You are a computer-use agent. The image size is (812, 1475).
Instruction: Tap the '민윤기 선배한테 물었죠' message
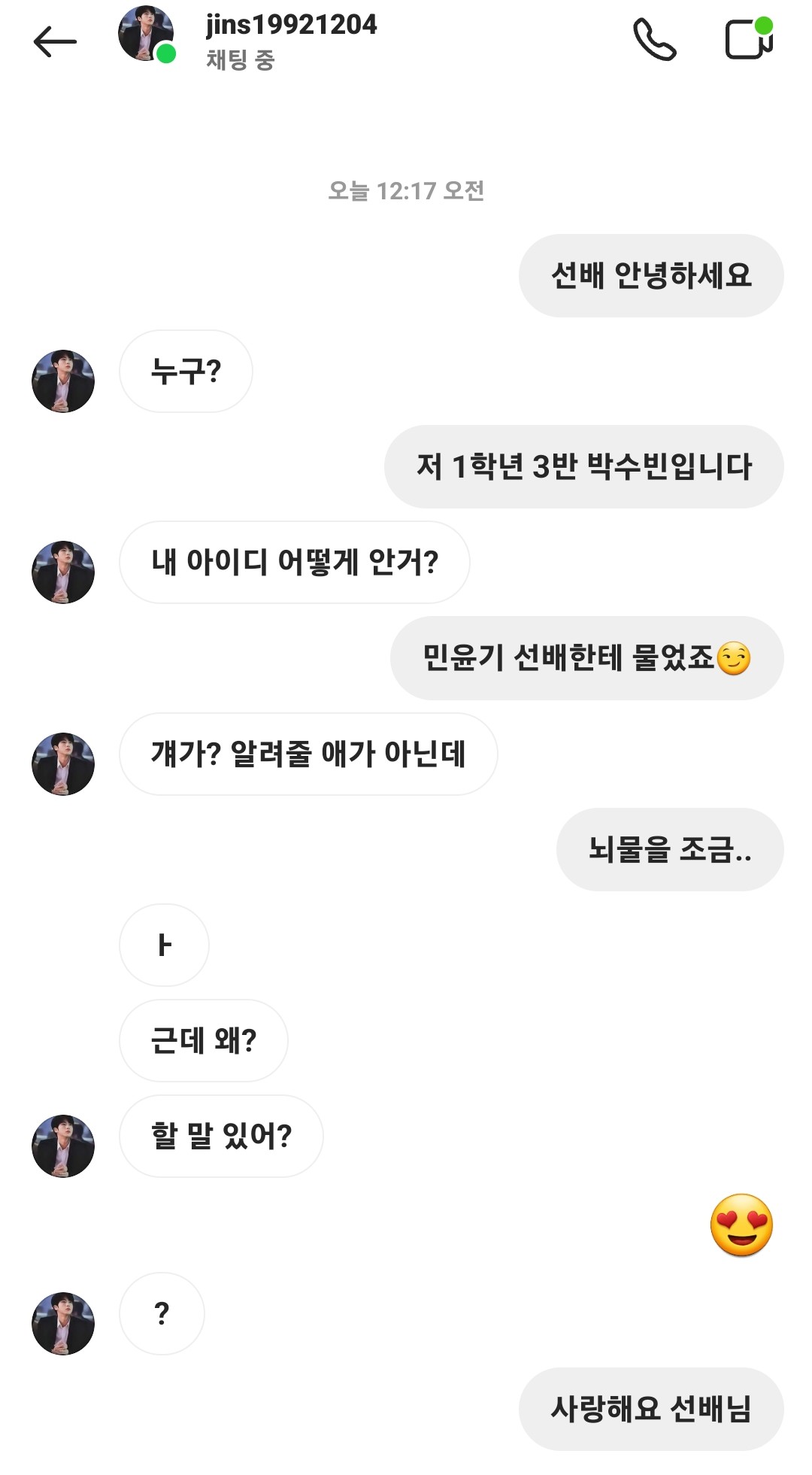(x=586, y=658)
